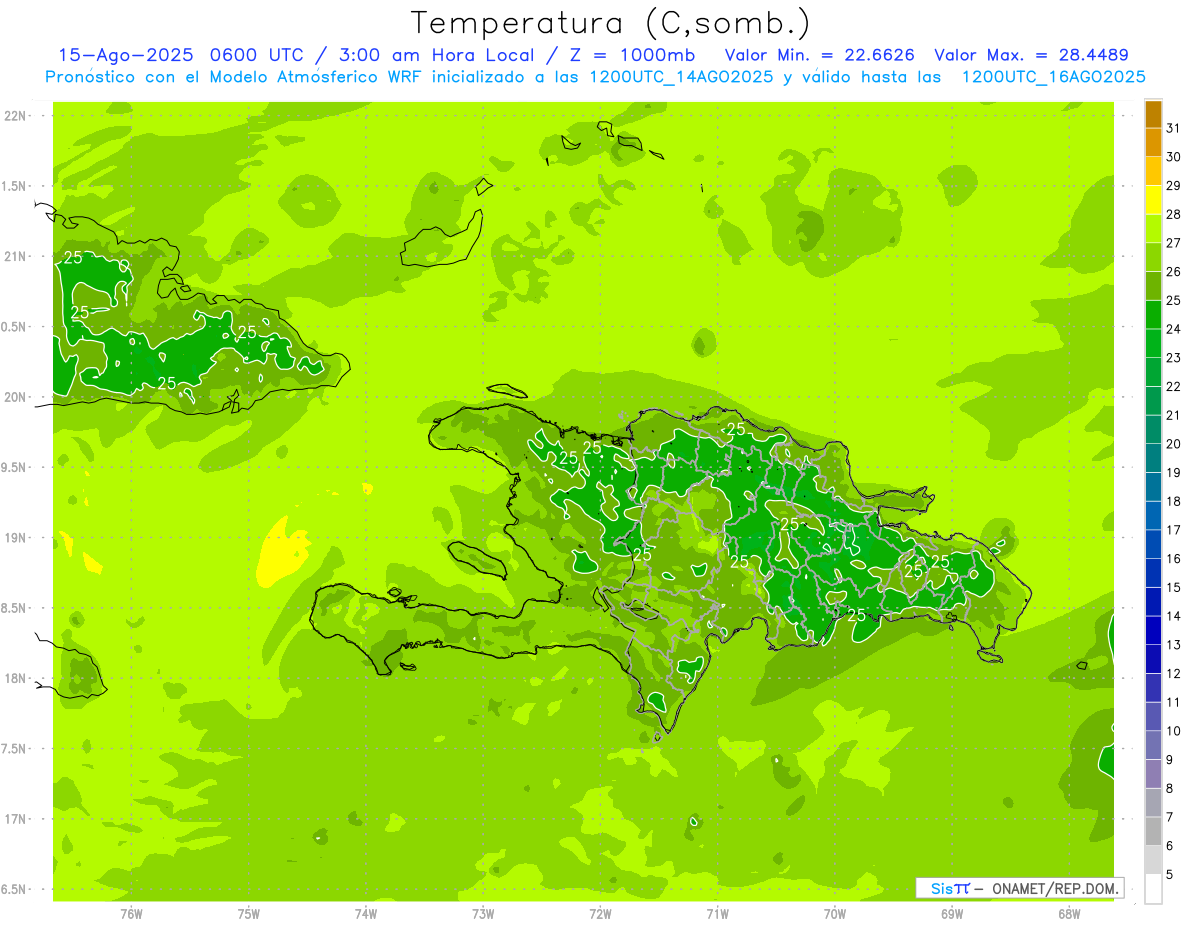Click the legend value "31"
Screen dimensions: 1200x927
1173,128
